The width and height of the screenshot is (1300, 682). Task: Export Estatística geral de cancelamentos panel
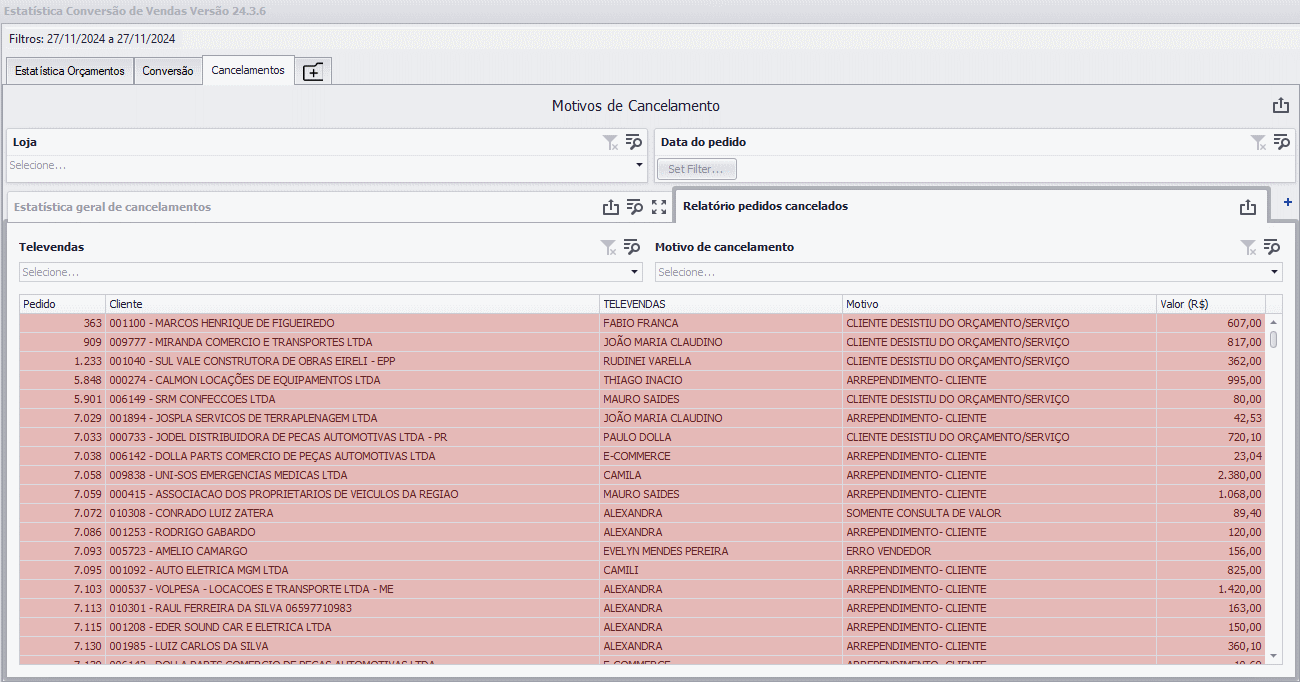[611, 207]
